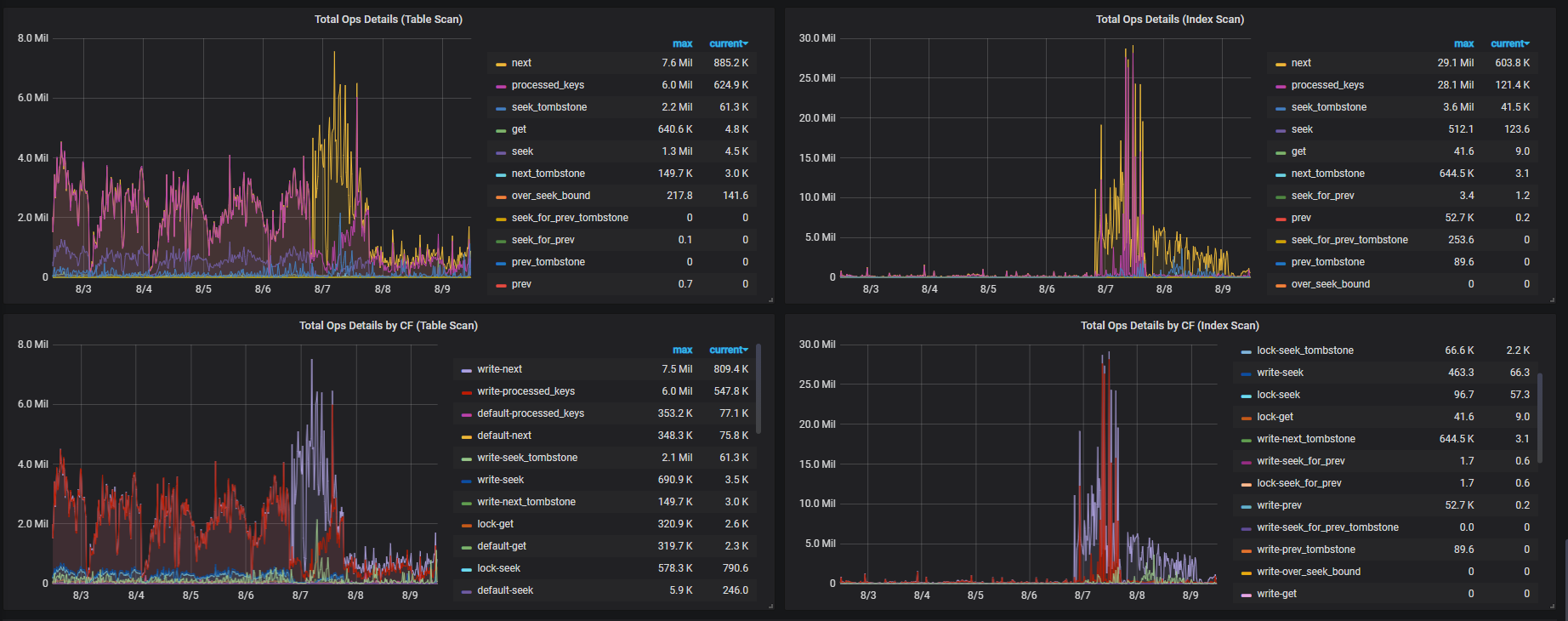Click the color icon beside seek_for_prev_tombstone in Table Scan
The height and width of the screenshot is (621, 1568).
[x=501, y=219]
